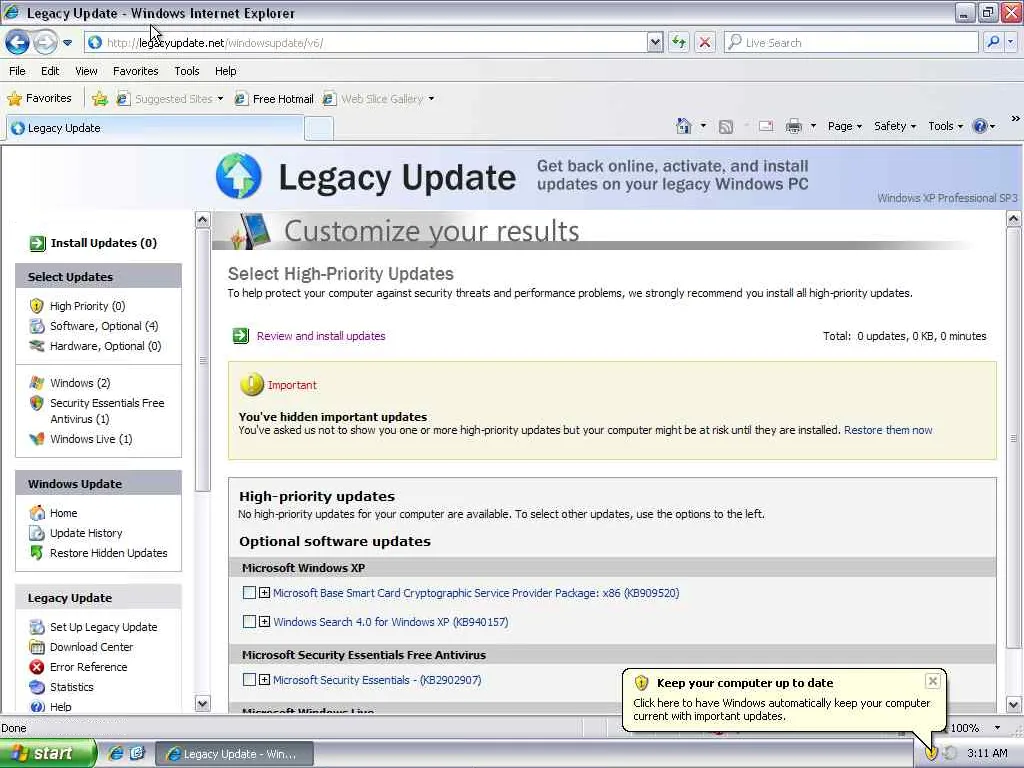The height and width of the screenshot is (768, 1024).
Task: Open the File menu
Action: [x=18, y=71]
